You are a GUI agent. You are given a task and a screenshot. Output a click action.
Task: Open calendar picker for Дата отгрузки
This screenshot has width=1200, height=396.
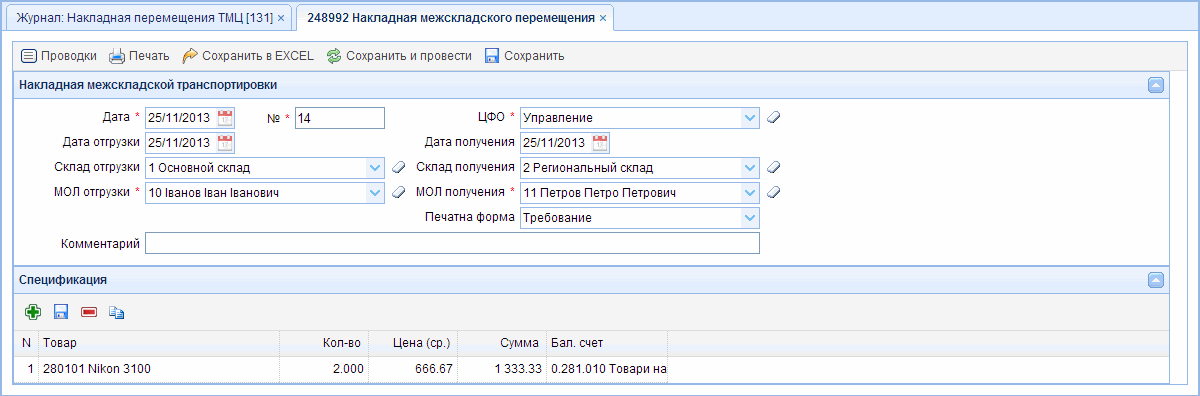click(x=225, y=142)
